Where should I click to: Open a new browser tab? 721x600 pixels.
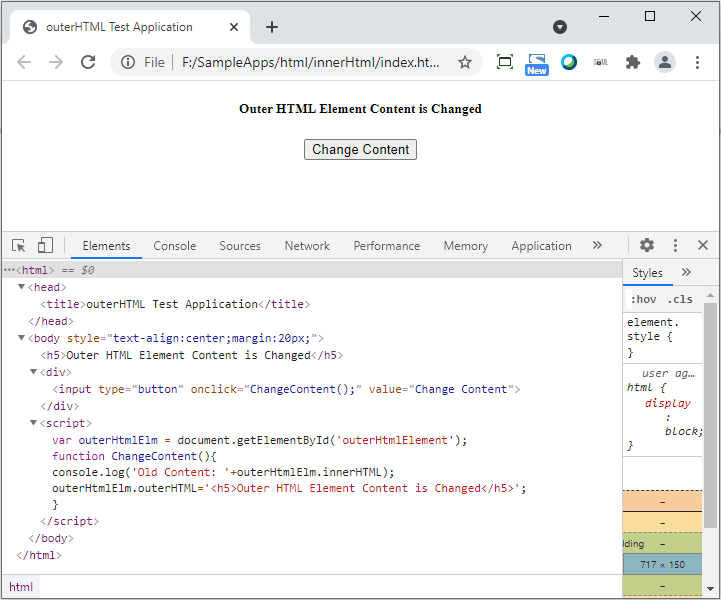coord(272,27)
